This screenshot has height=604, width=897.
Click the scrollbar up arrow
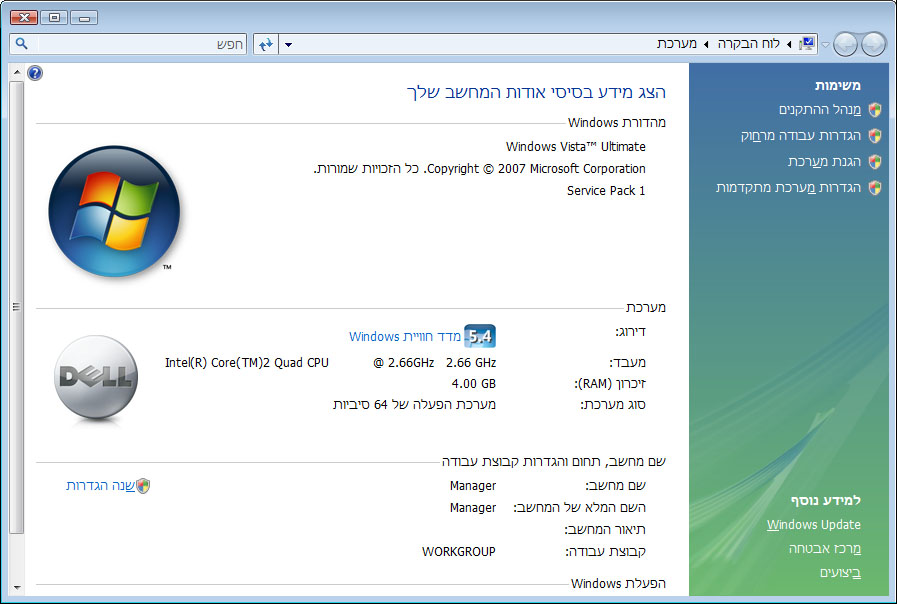[x=17, y=72]
